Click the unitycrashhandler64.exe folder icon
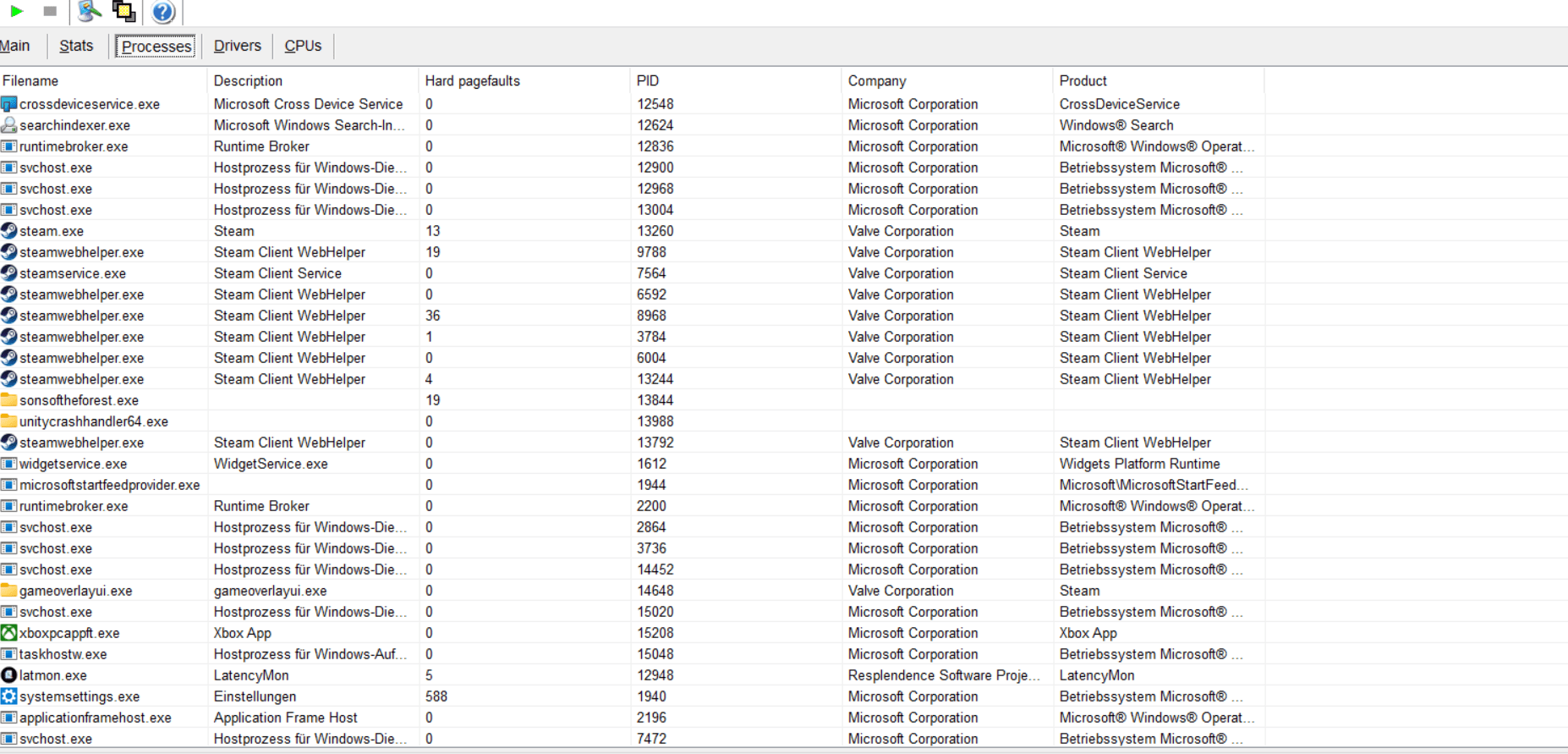1568x754 pixels. pyautogui.click(x=8, y=421)
